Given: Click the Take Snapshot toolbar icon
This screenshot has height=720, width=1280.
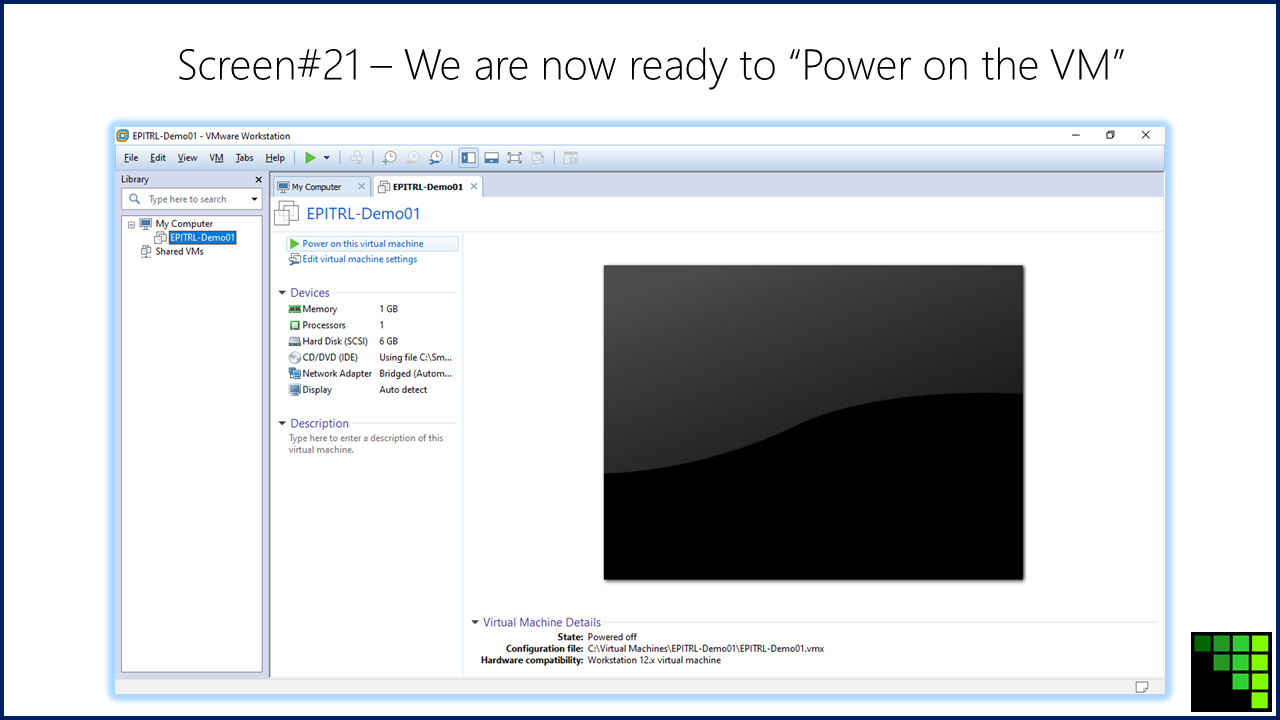Looking at the screenshot, I should coord(390,158).
